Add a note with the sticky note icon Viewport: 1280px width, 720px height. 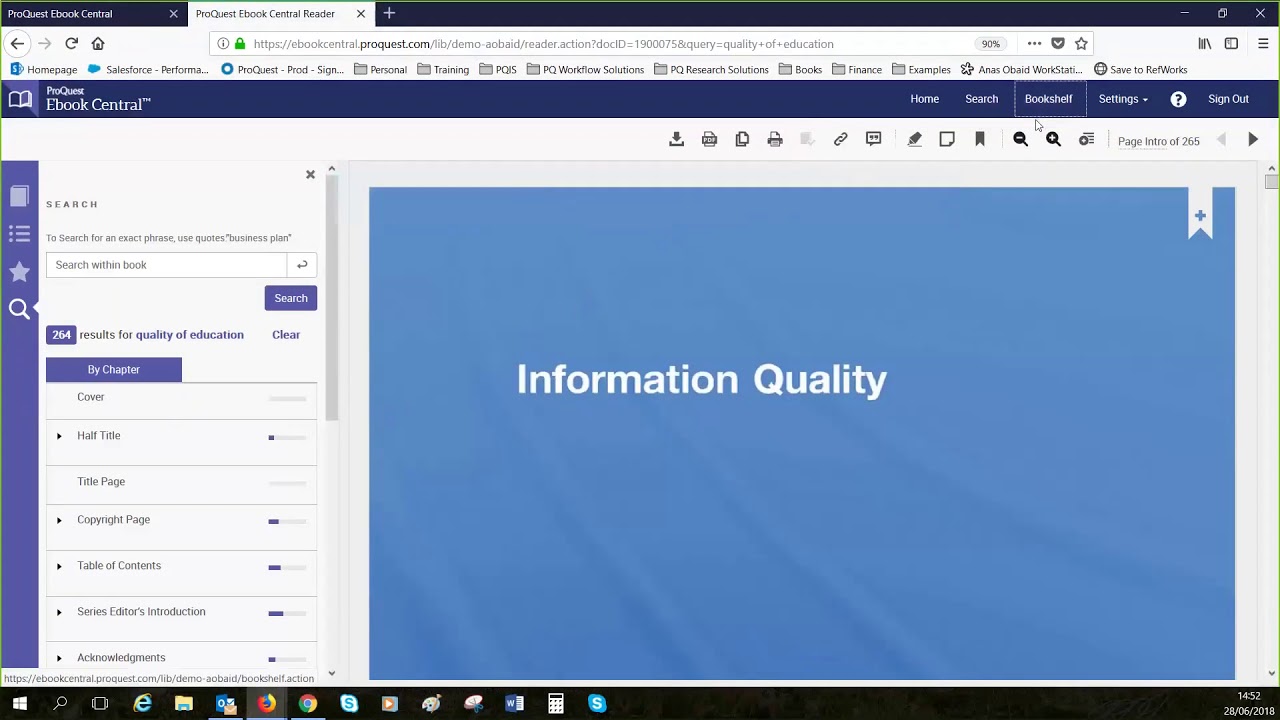947,140
